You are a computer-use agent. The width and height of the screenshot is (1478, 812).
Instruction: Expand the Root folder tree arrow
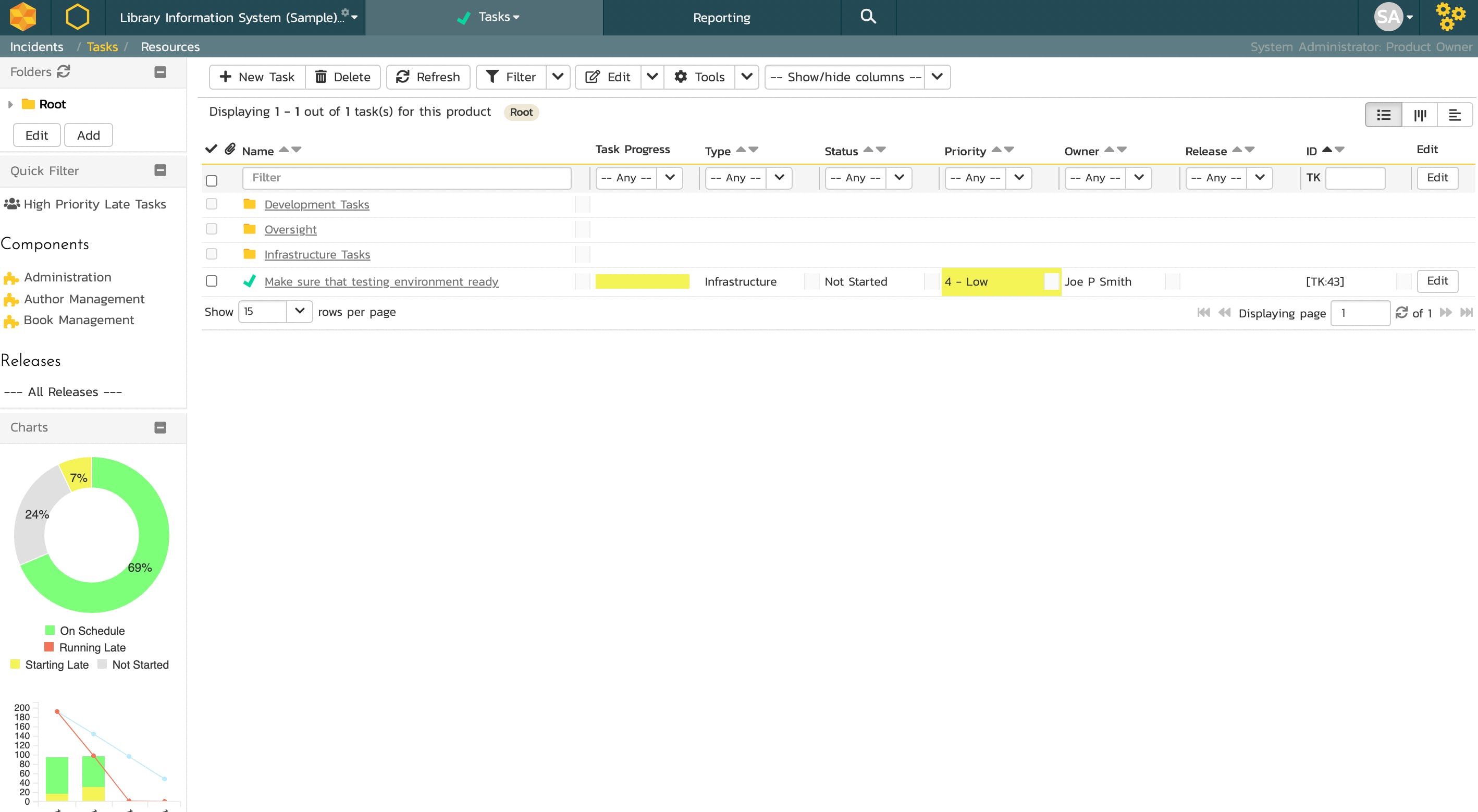pos(10,104)
